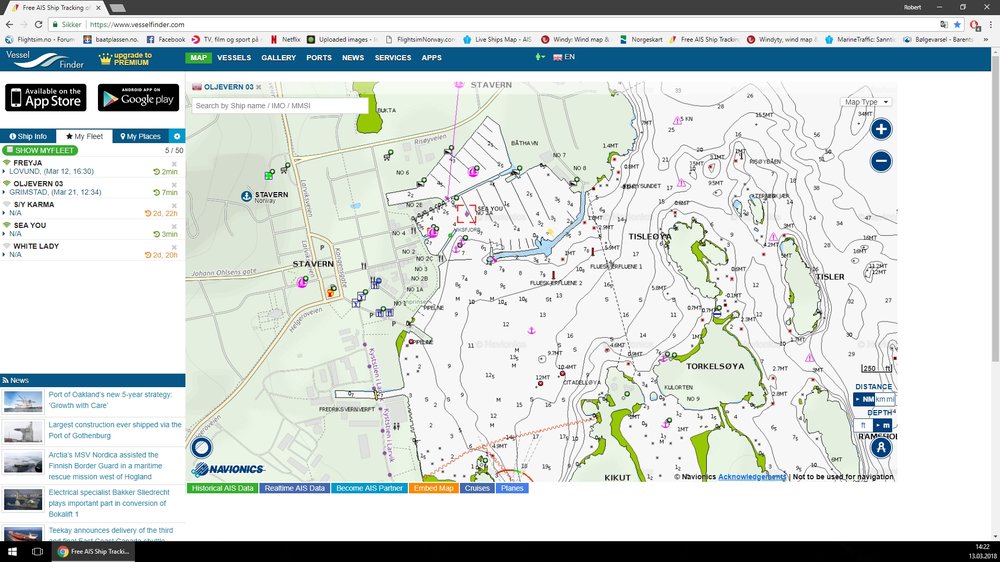Open Windows Start menu
This screenshot has height=562, width=1000.
point(12,551)
